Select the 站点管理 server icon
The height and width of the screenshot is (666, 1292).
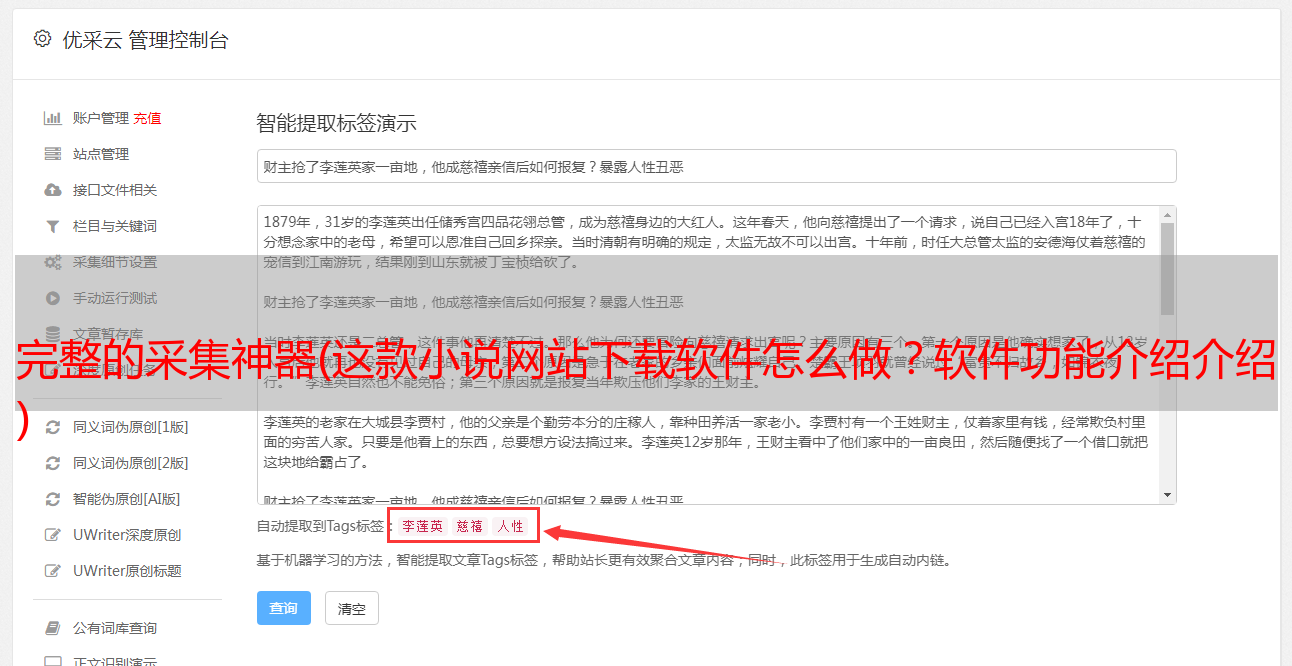53,154
